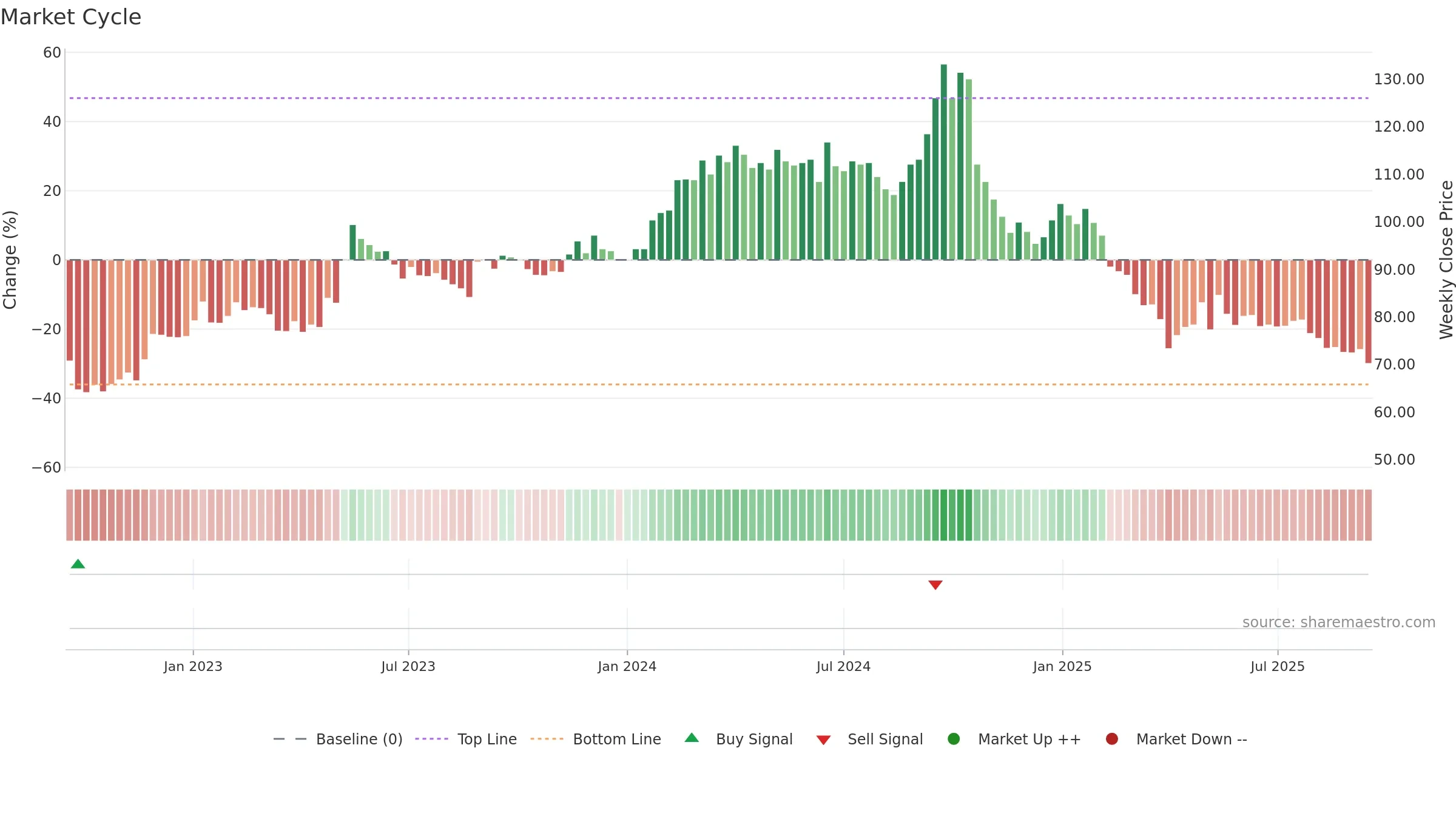Toggle the Market Down -- legend entry
This screenshot has height=819, width=1456.
tap(1176, 739)
